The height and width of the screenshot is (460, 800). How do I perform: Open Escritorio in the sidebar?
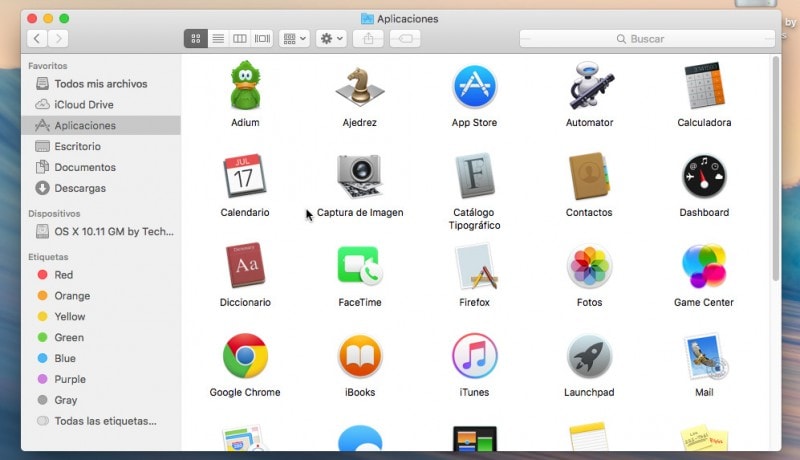point(101,146)
